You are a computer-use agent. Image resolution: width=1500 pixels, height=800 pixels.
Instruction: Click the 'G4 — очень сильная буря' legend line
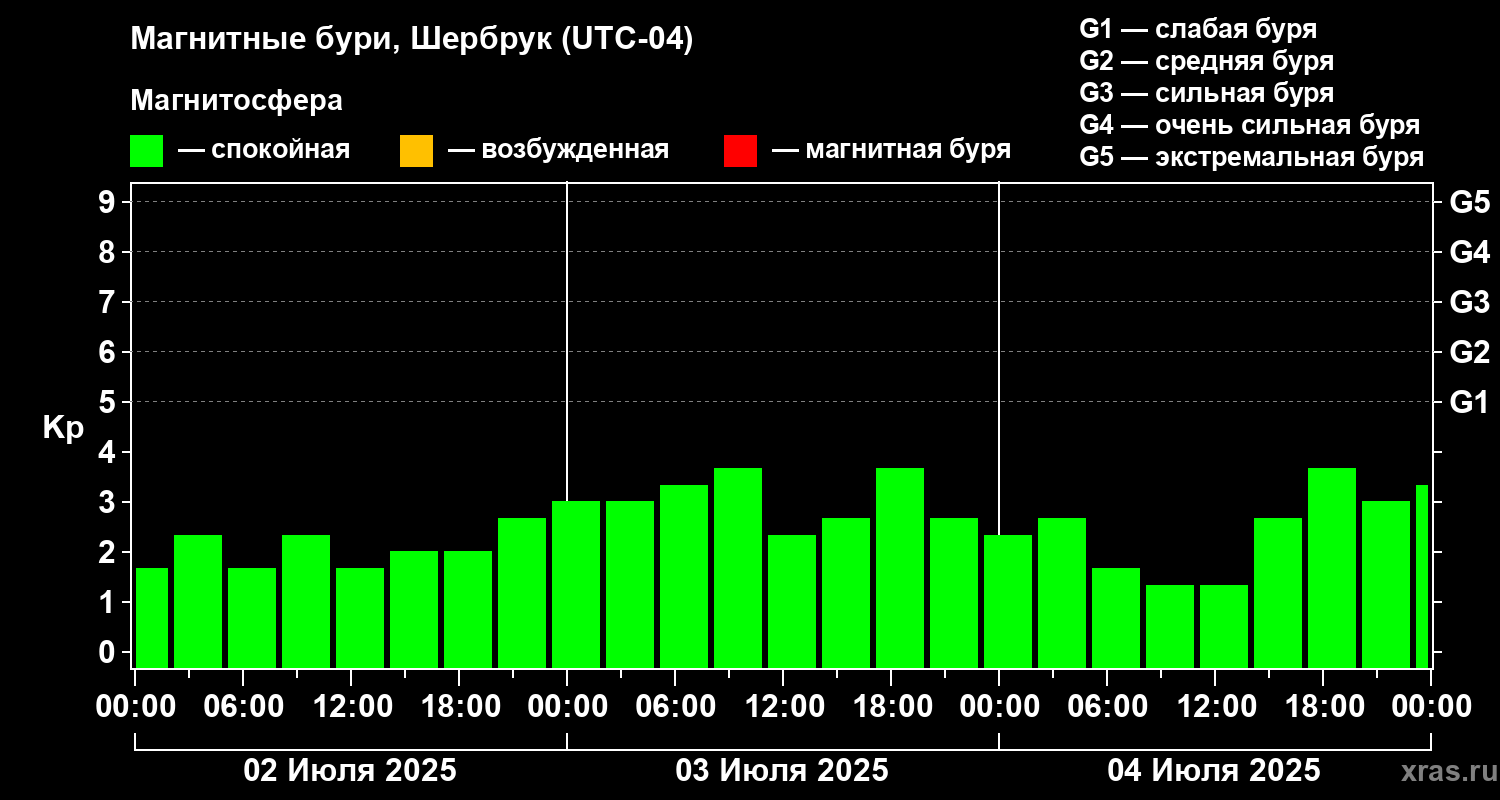(x=1249, y=125)
